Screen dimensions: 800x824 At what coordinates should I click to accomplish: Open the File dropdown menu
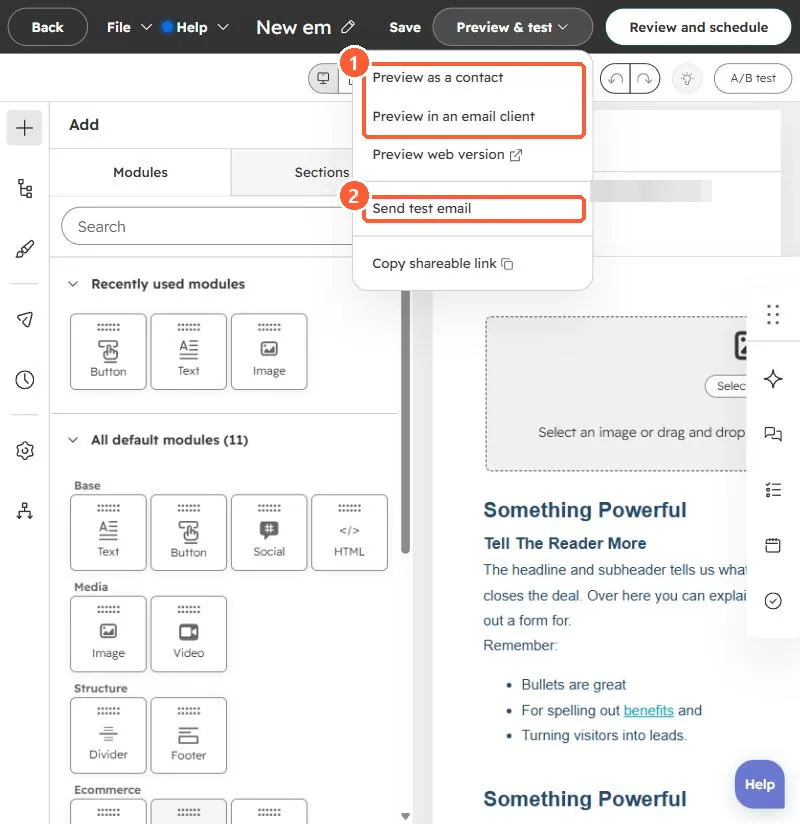[x=129, y=27]
